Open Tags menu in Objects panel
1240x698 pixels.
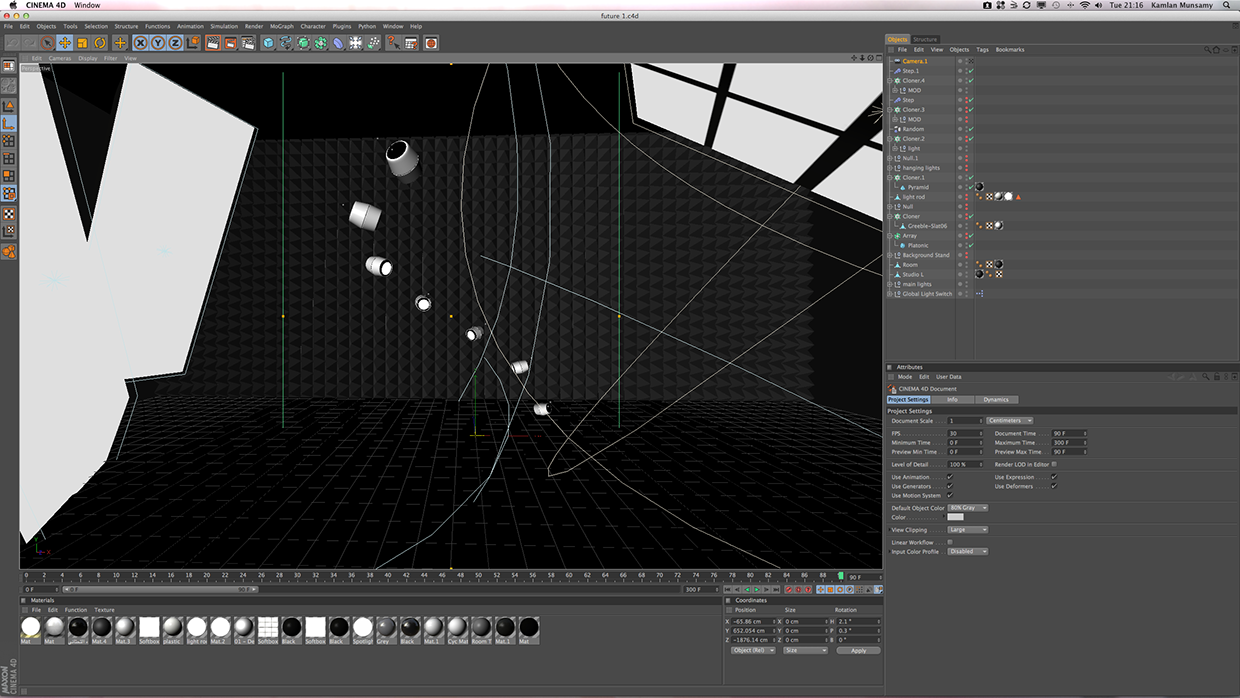tap(983, 49)
